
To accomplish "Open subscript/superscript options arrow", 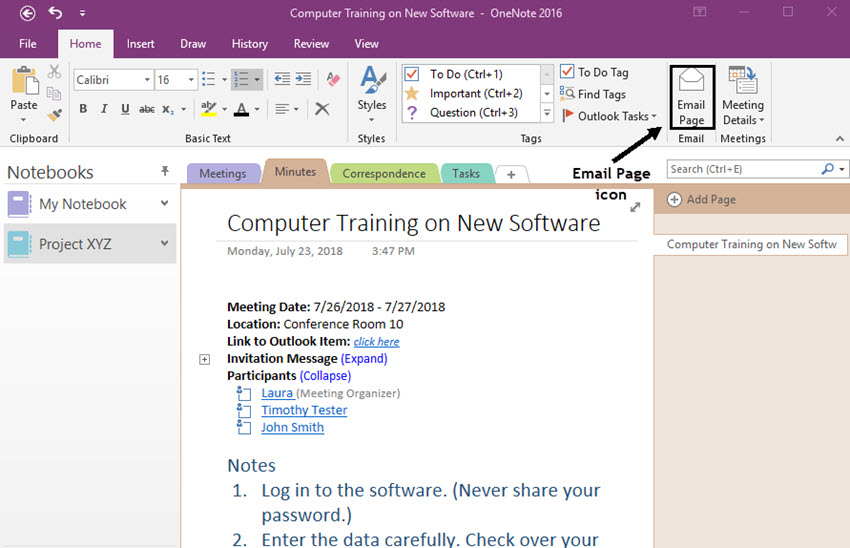I will 183,109.
